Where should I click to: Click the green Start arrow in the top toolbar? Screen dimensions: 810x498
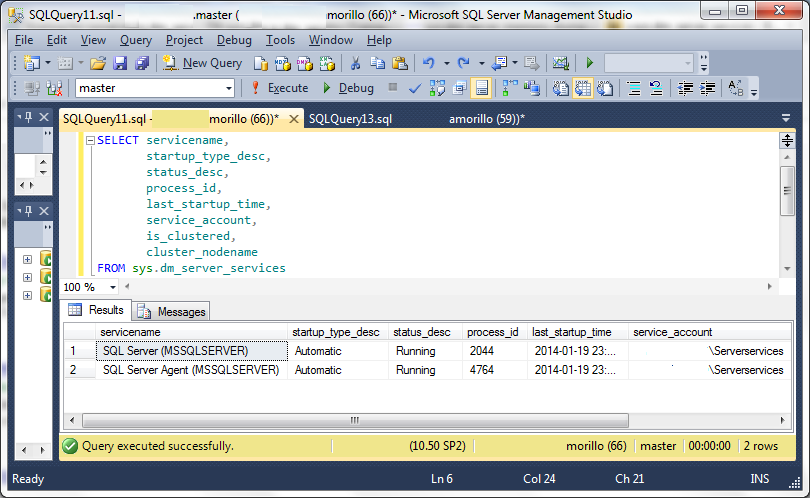tap(589, 63)
